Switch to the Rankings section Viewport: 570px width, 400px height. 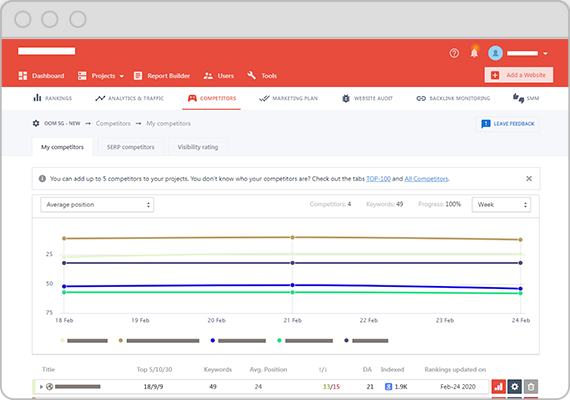(x=53, y=98)
